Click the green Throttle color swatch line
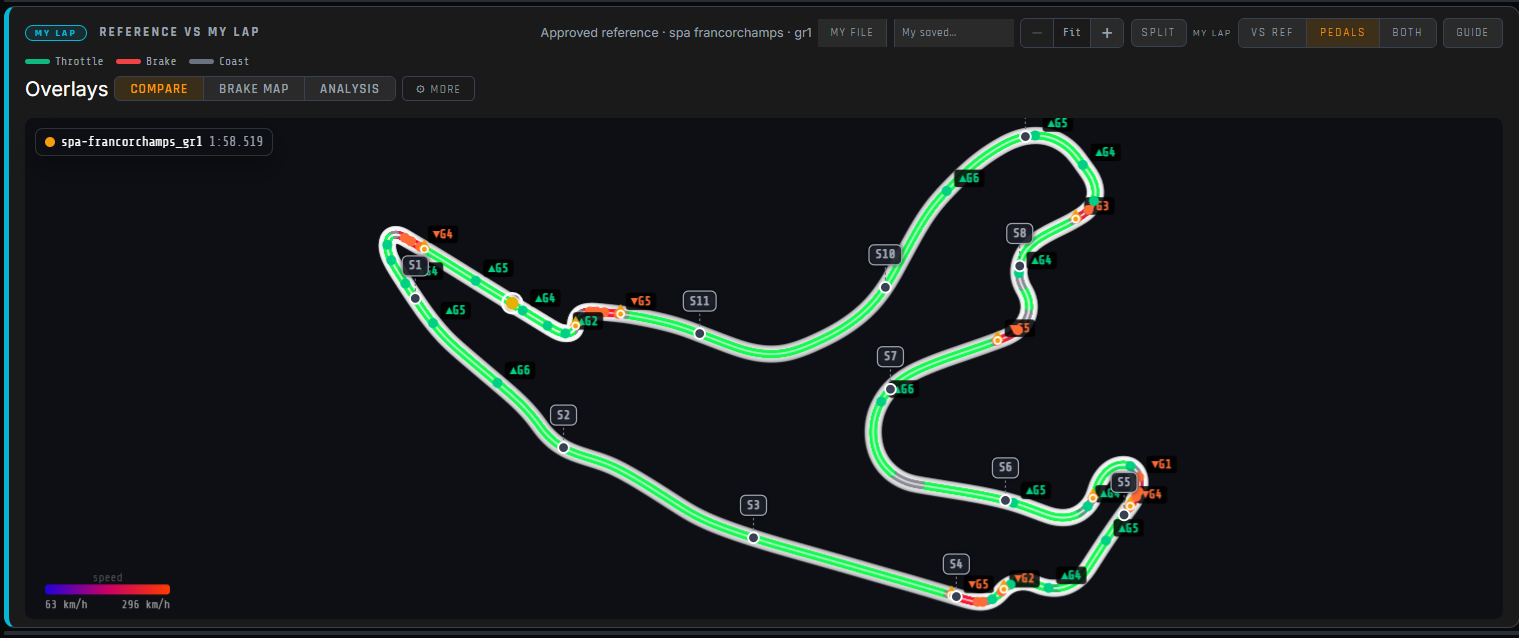This screenshot has width=1519, height=638. [37, 62]
